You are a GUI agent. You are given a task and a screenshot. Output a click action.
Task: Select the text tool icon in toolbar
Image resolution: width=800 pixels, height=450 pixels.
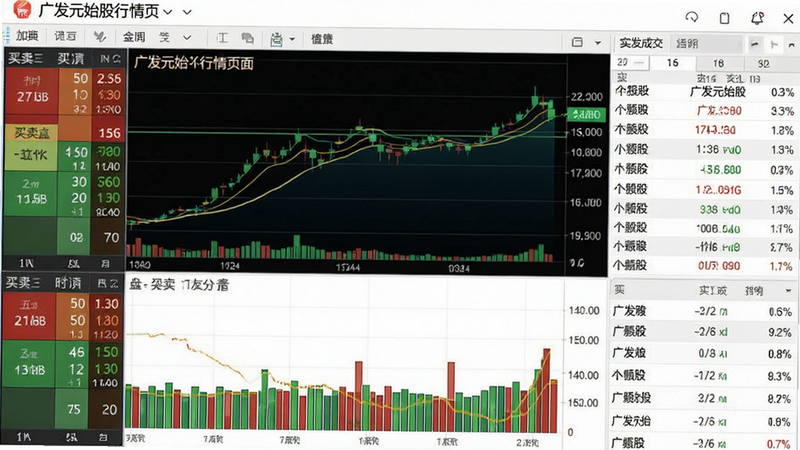coord(222,38)
